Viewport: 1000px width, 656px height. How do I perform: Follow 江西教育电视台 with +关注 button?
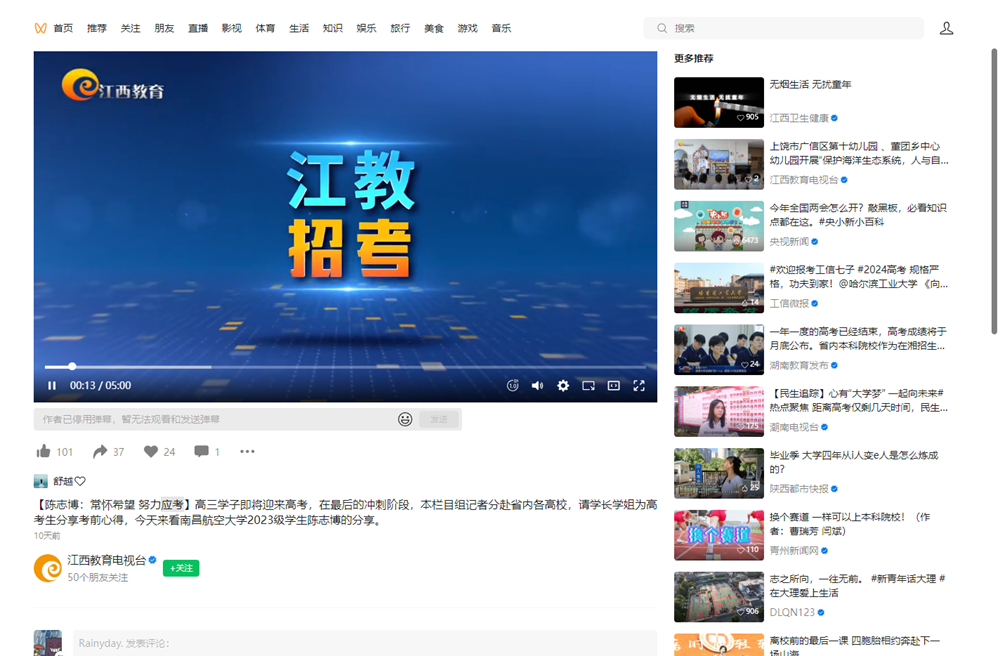pos(181,567)
